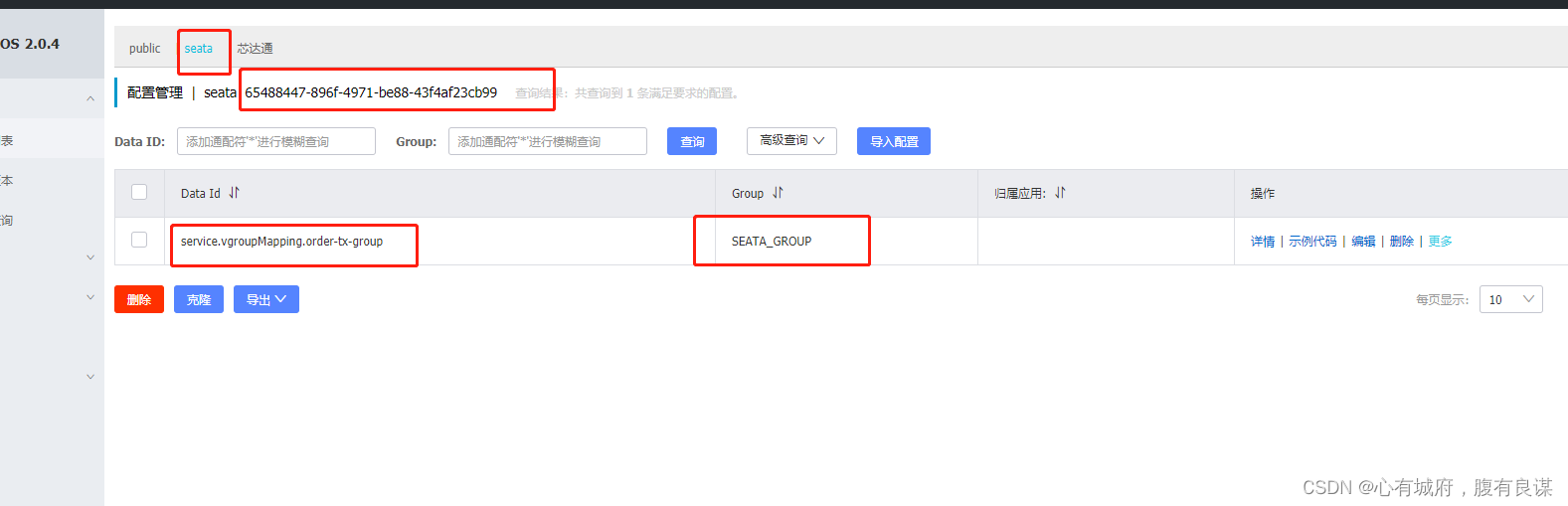Sort by 归属应用 column icon

click(x=1060, y=193)
